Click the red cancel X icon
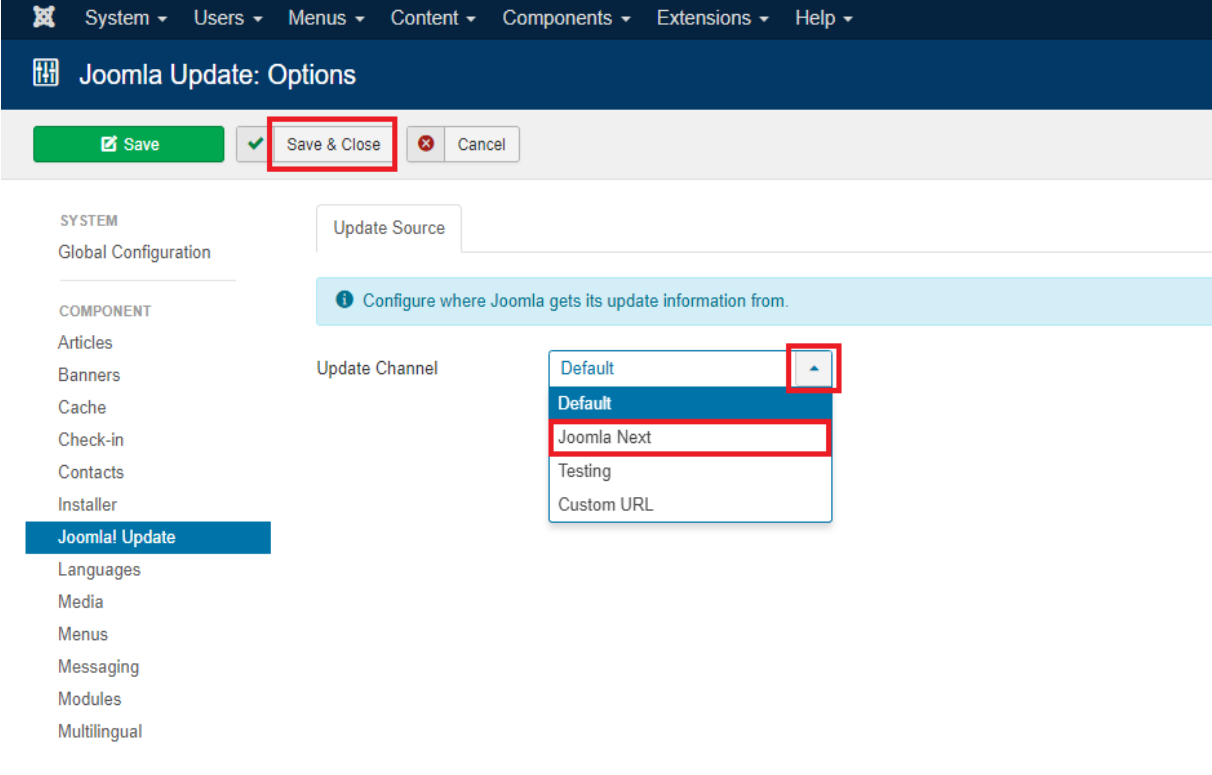Image resolution: width=1212 pixels, height=775 pixels. (x=426, y=144)
